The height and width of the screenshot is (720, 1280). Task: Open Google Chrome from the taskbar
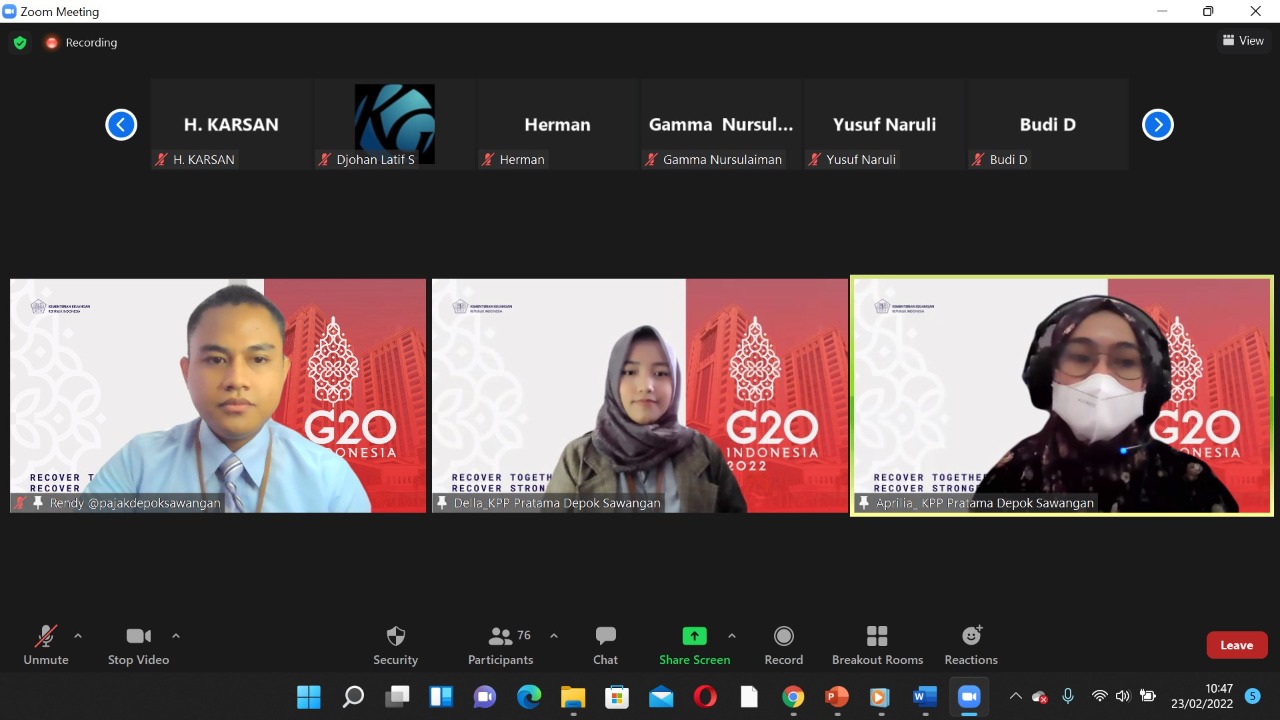click(x=793, y=697)
